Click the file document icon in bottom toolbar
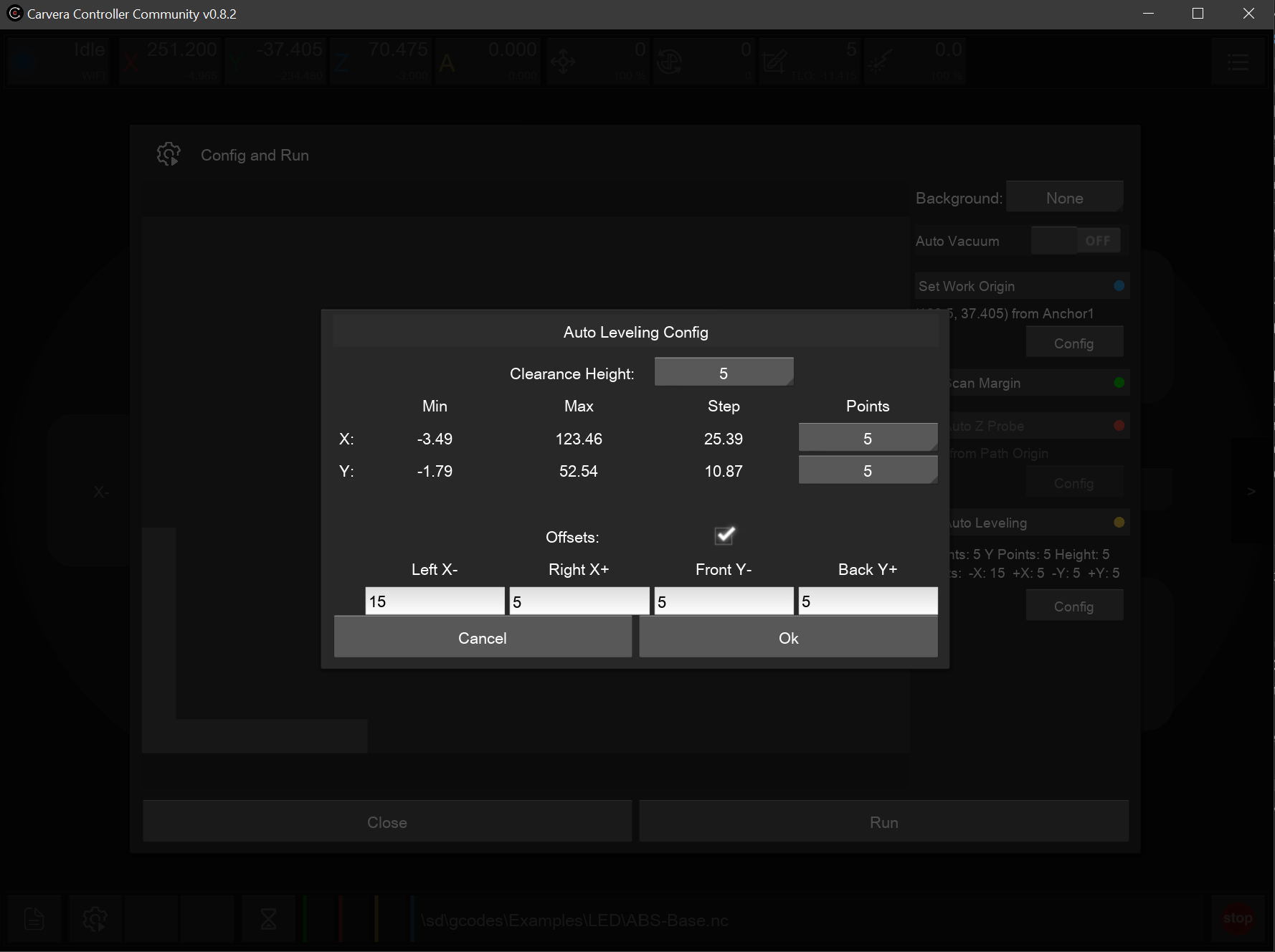 34,918
